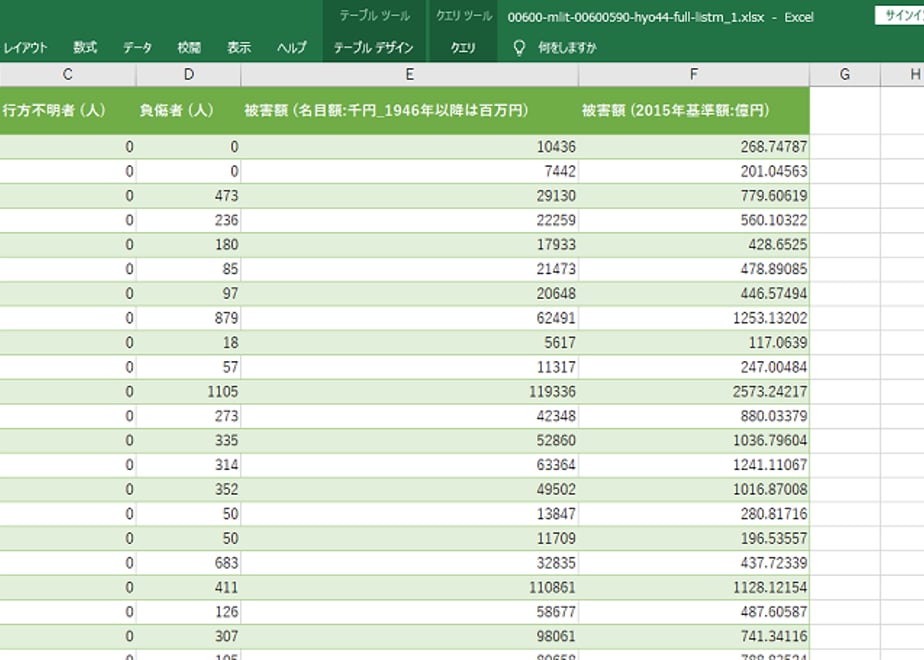Click the 何をしますか search box

(567, 48)
